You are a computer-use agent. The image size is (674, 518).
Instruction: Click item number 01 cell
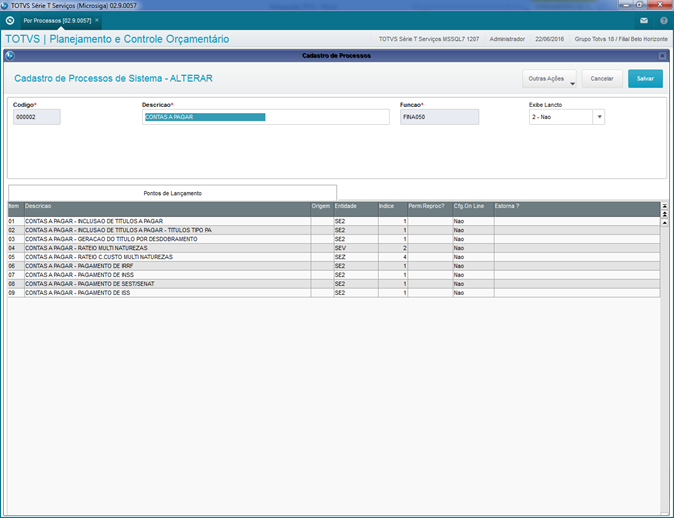click(x=16, y=221)
